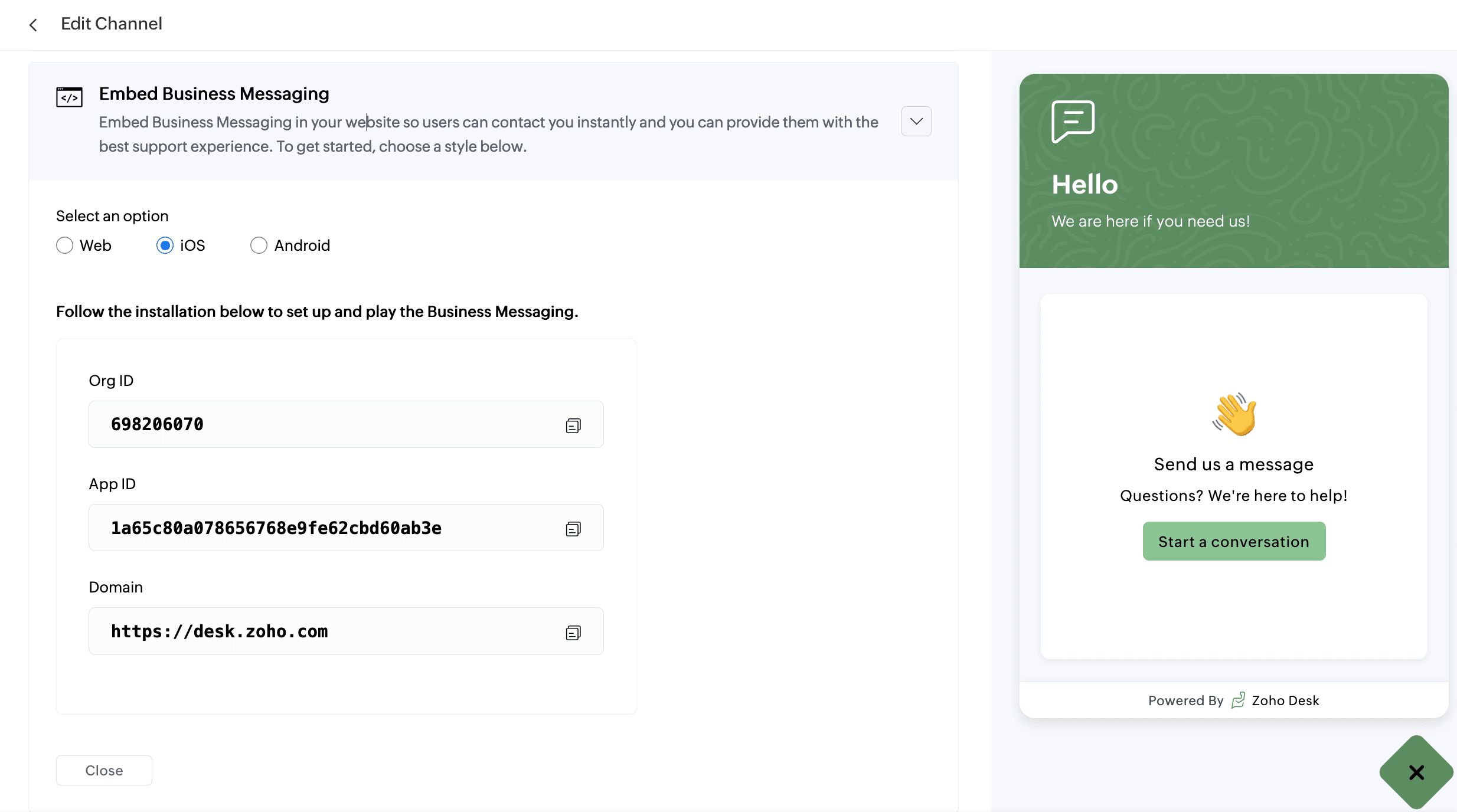
Task: Close the chat widget with X diamond
Action: point(1416,772)
